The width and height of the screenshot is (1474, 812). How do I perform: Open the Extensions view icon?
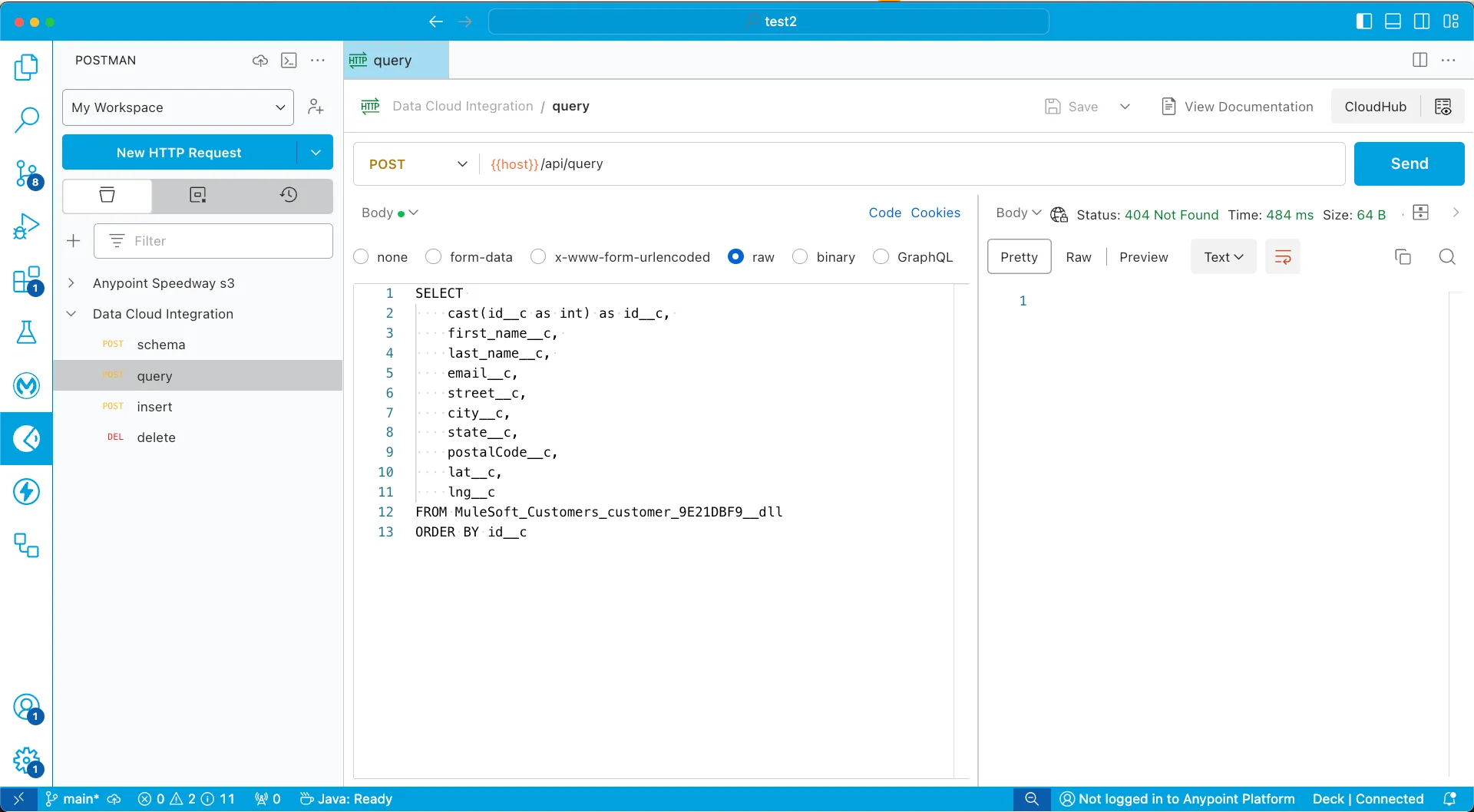(26, 280)
